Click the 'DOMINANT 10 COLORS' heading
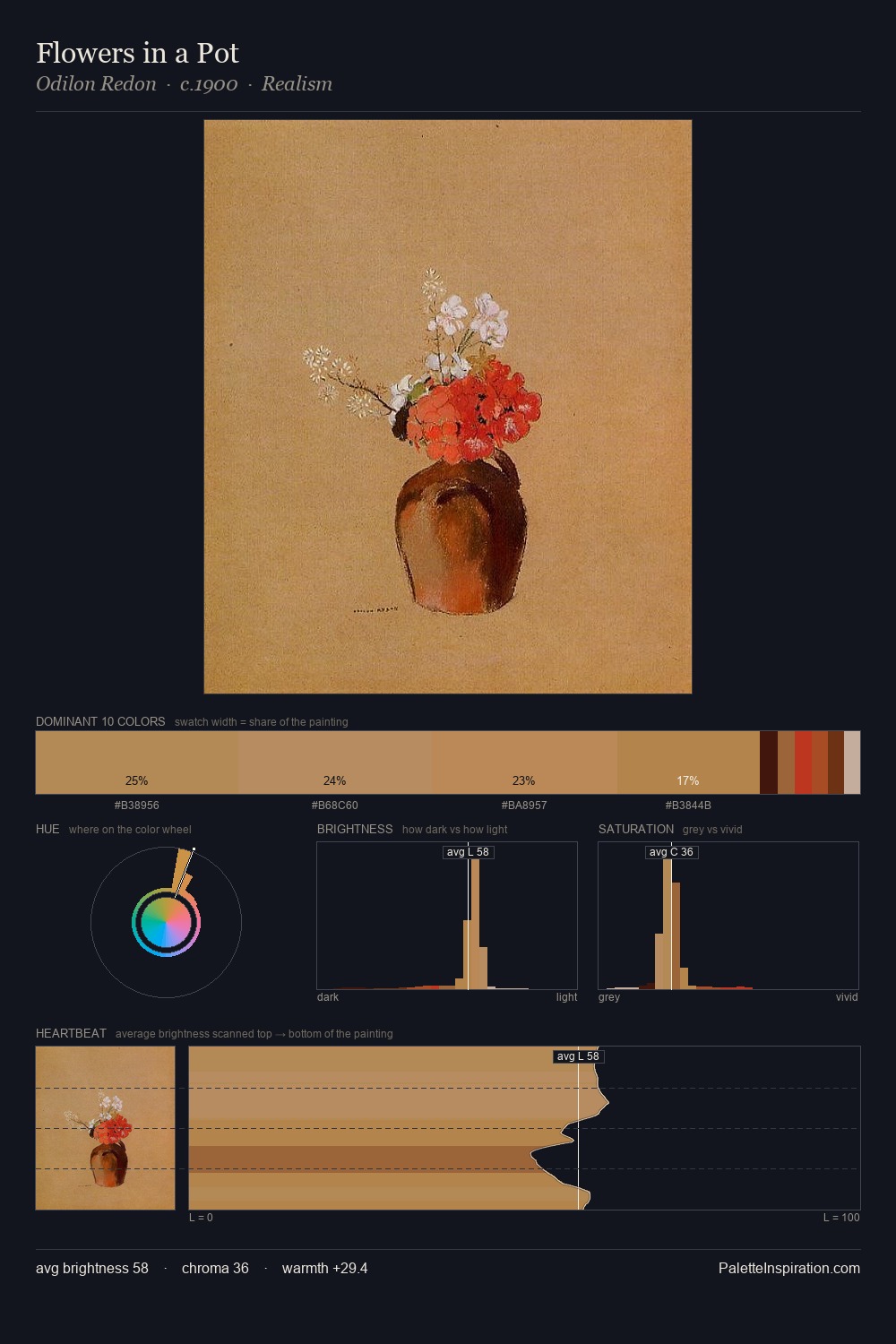 tap(100, 721)
